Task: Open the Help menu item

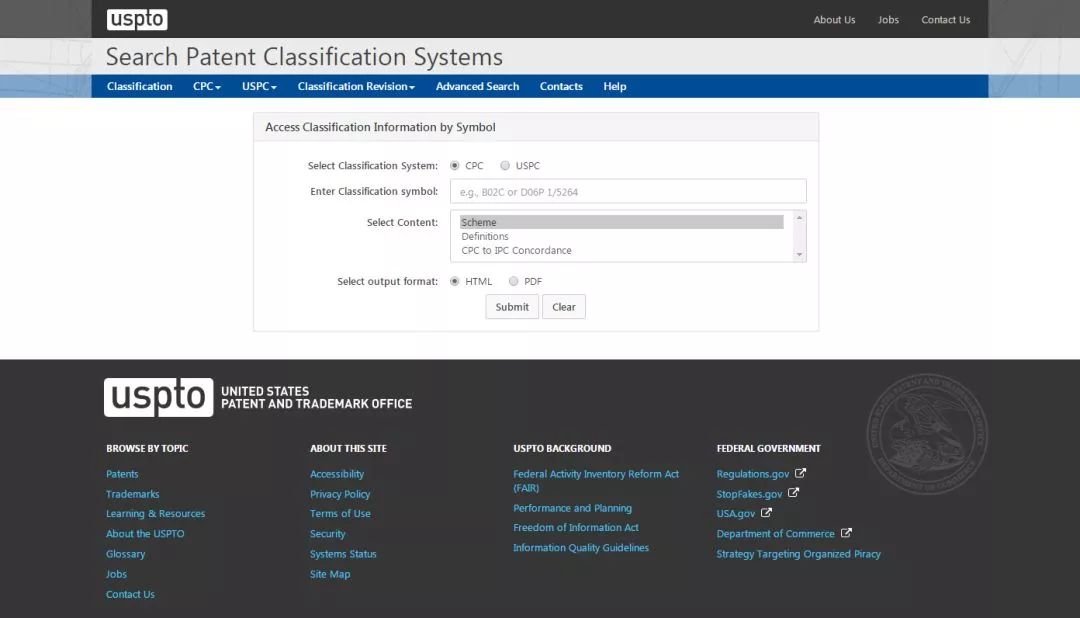Action: point(614,87)
